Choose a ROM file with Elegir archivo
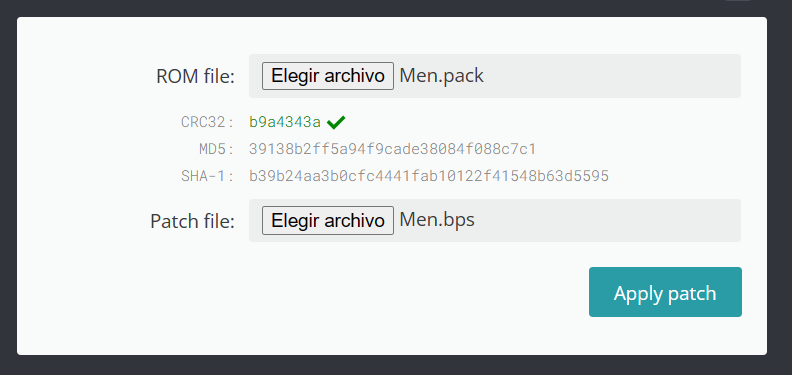 [x=328, y=76]
